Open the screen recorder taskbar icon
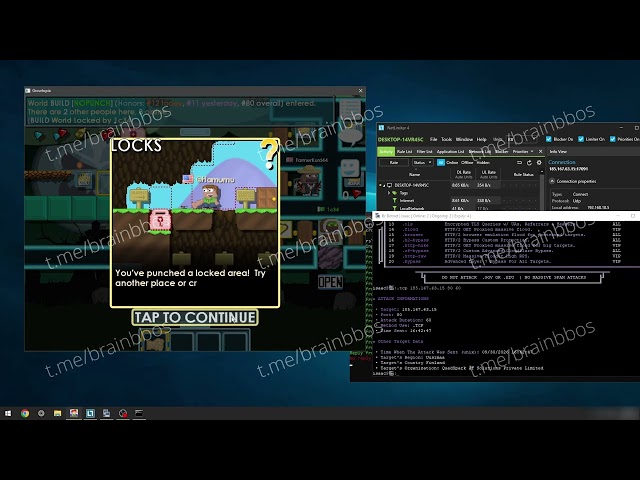Viewport: 640px width, 480px height. [123, 413]
